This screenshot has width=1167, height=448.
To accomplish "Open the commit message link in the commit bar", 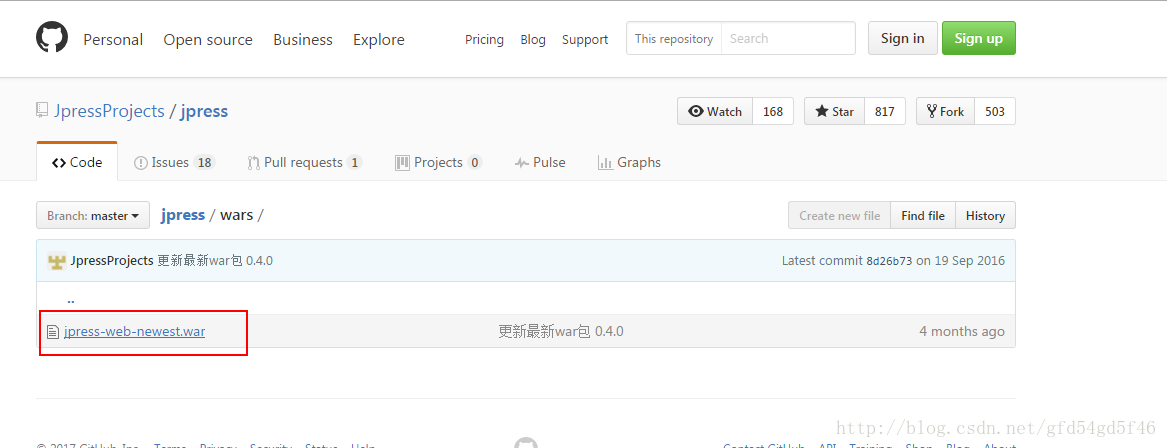I will click(x=215, y=260).
